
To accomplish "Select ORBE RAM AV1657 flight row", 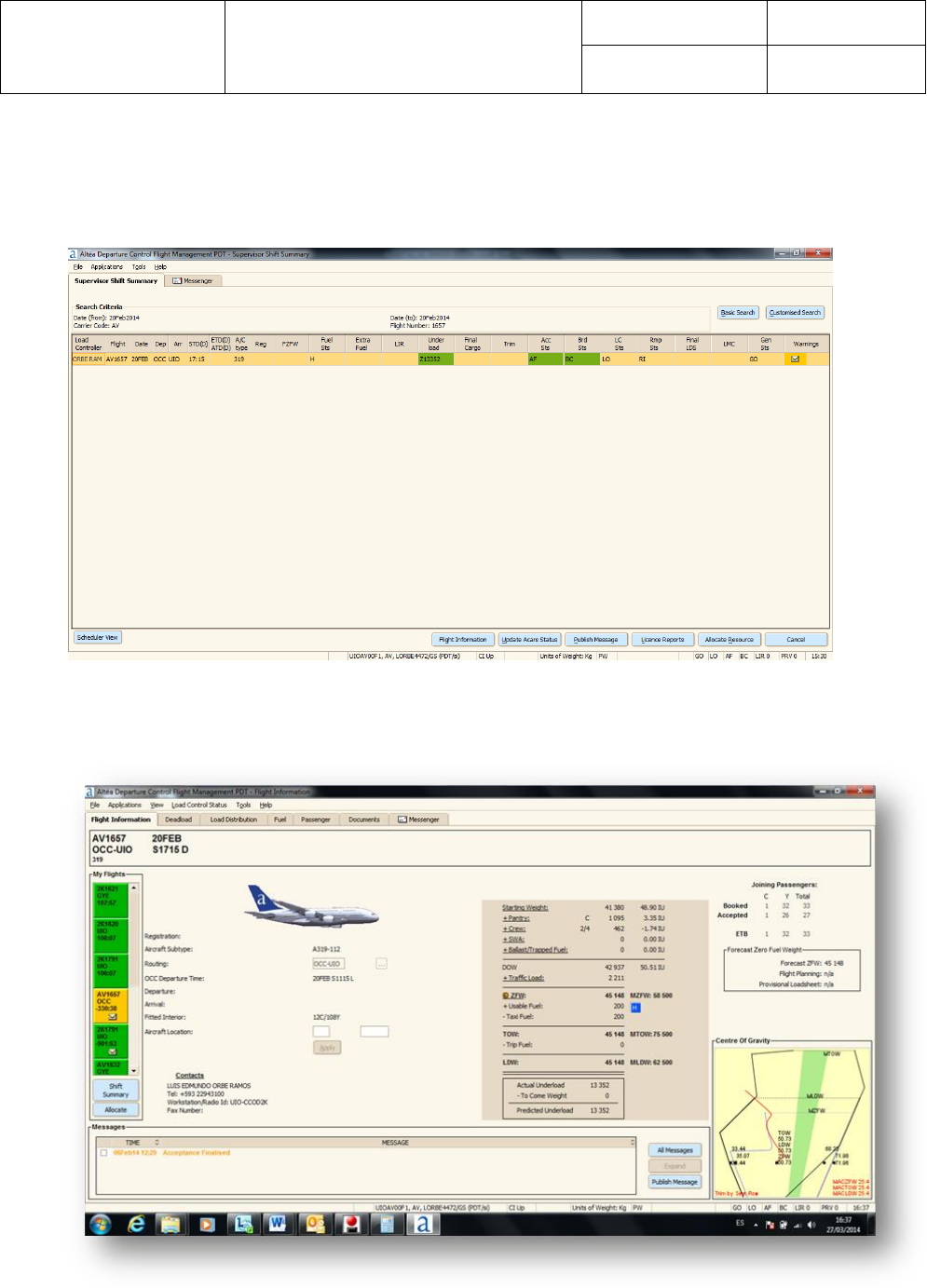I will coord(450,359).
